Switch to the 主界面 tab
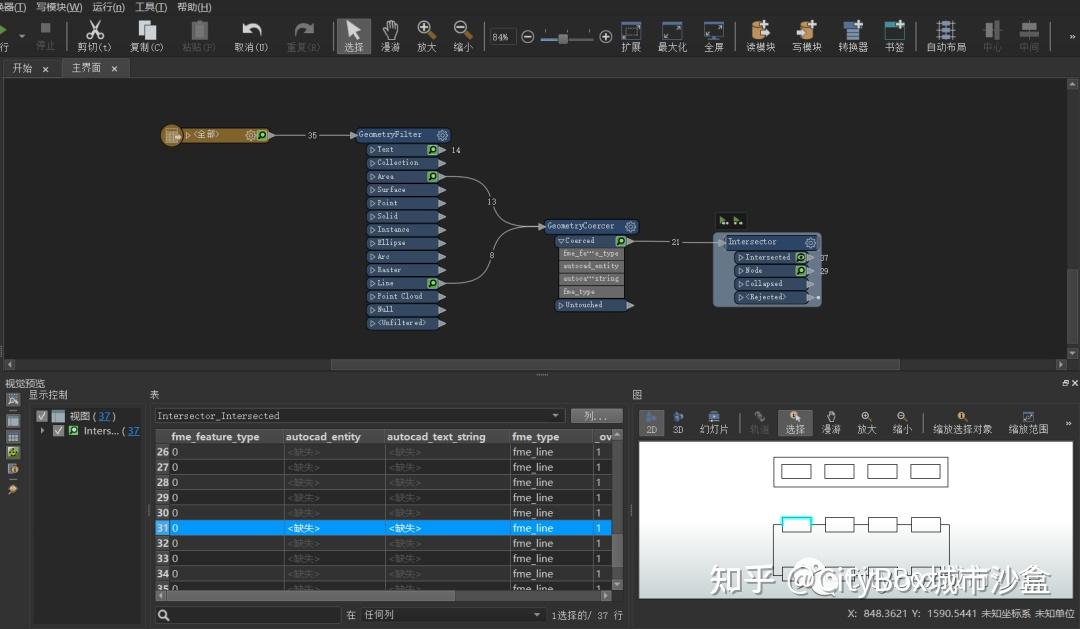The height and width of the screenshot is (629, 1080). 86,68
